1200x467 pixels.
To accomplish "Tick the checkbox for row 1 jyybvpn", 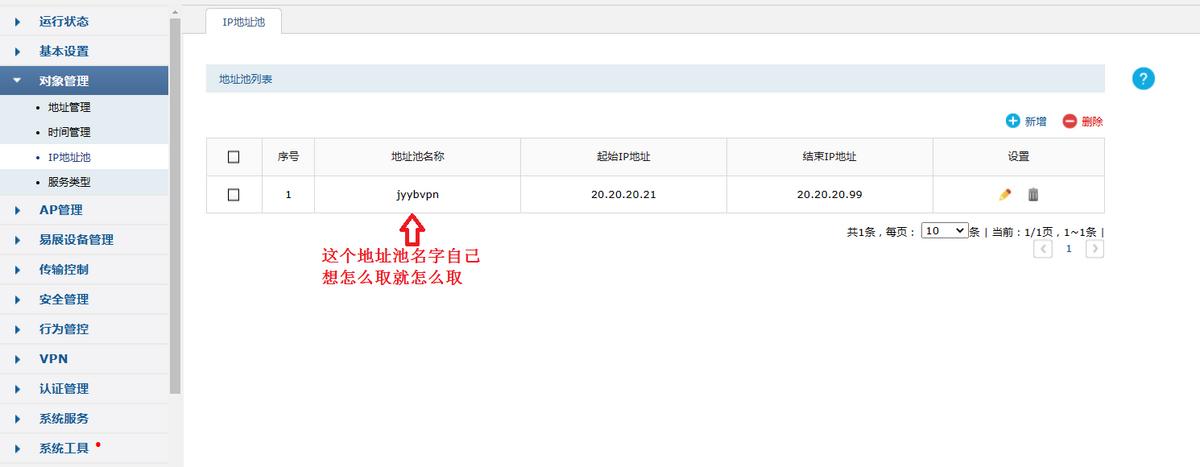I will click(x=234, y=195).
